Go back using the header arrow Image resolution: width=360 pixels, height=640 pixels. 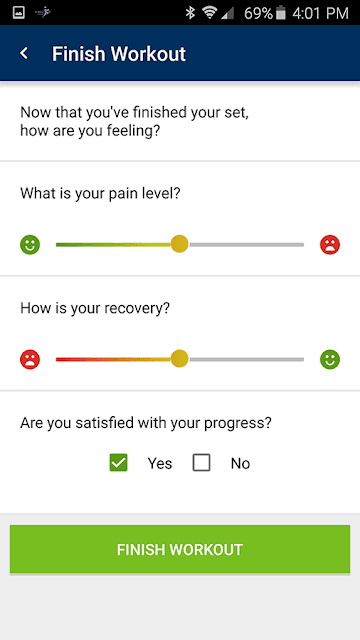tap(24, 53)
